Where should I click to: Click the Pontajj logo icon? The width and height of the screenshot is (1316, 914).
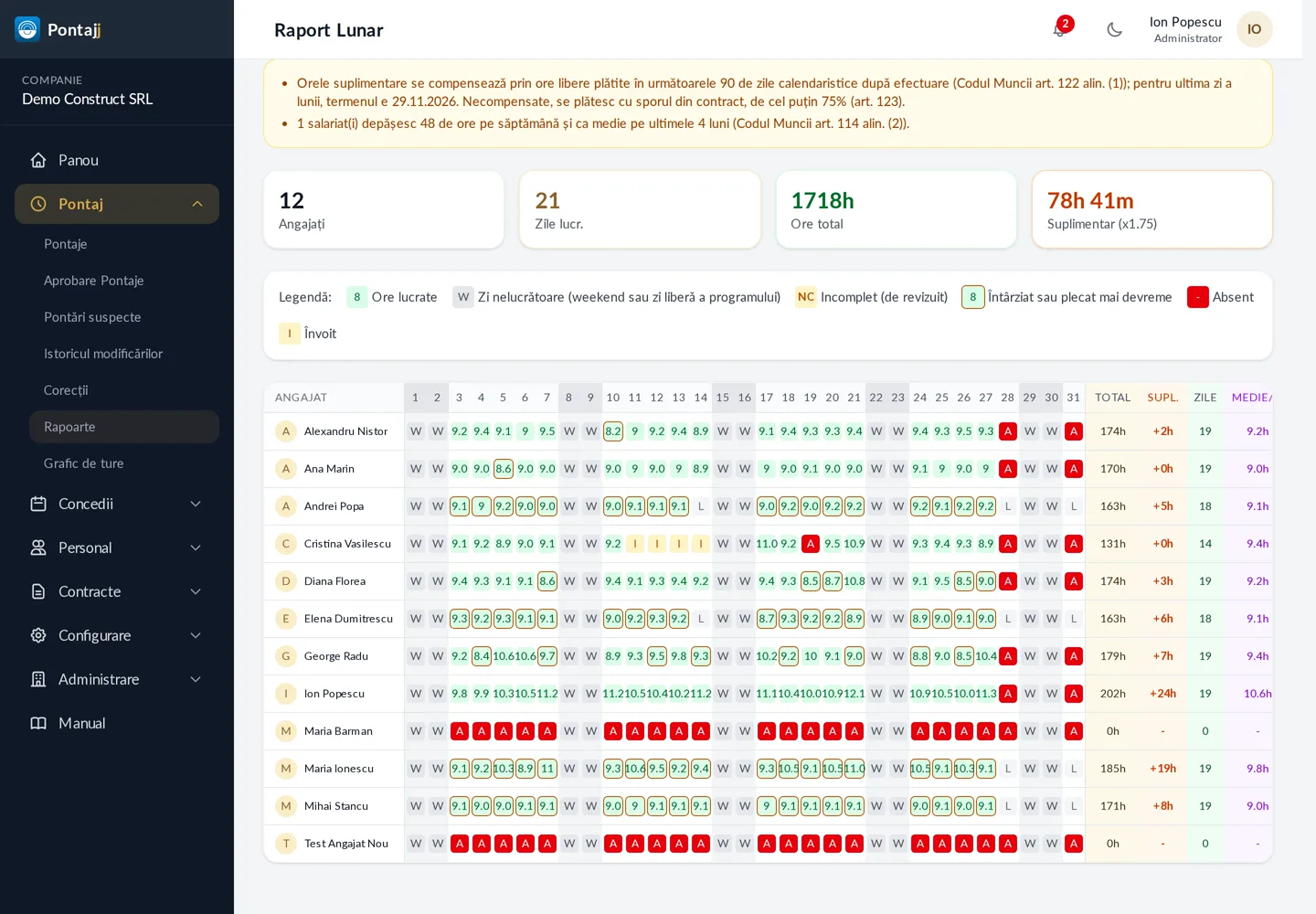point(27,29)
